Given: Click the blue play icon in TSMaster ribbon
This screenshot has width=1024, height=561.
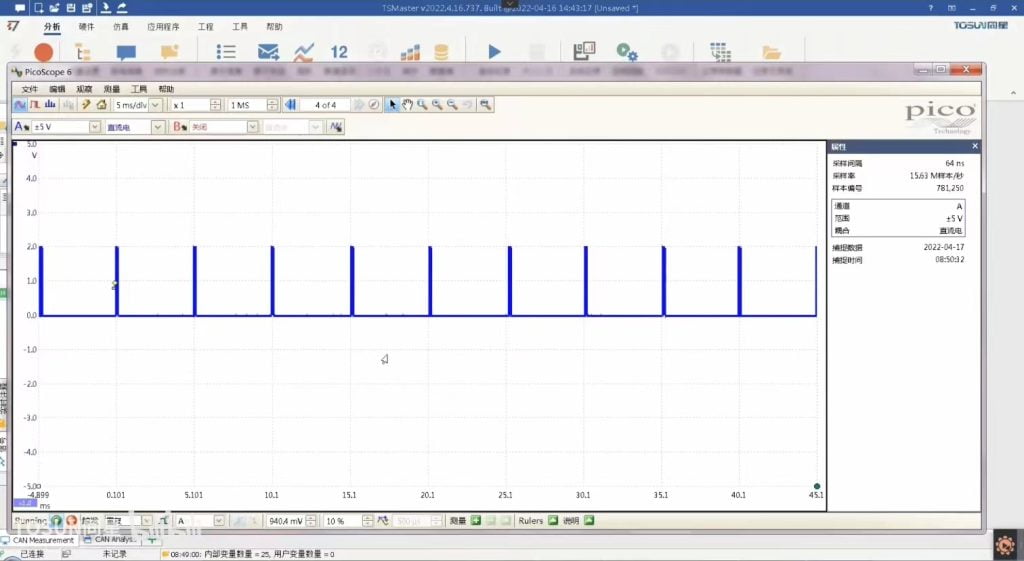Looking at the screenshot, I should (x=494, y=52).
